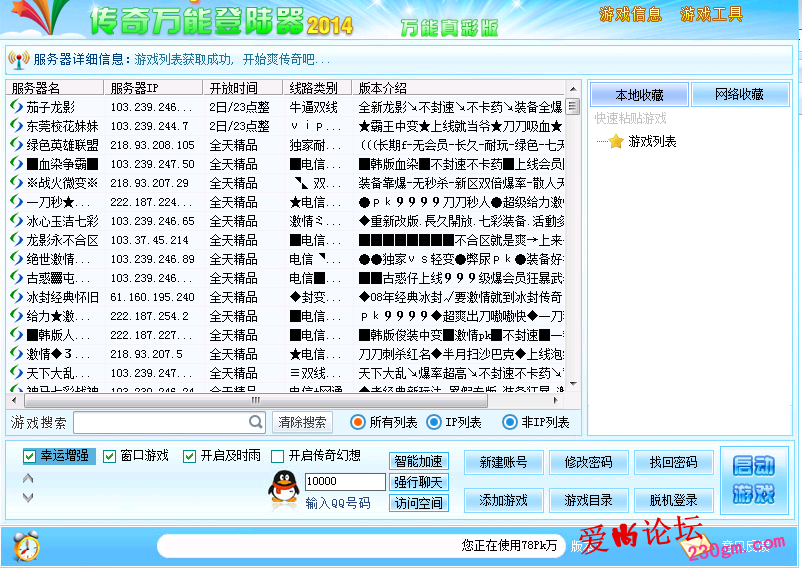Select the 所有列表 radio button
The width and height of the screenshot is (802, 568).
[358, 422]
